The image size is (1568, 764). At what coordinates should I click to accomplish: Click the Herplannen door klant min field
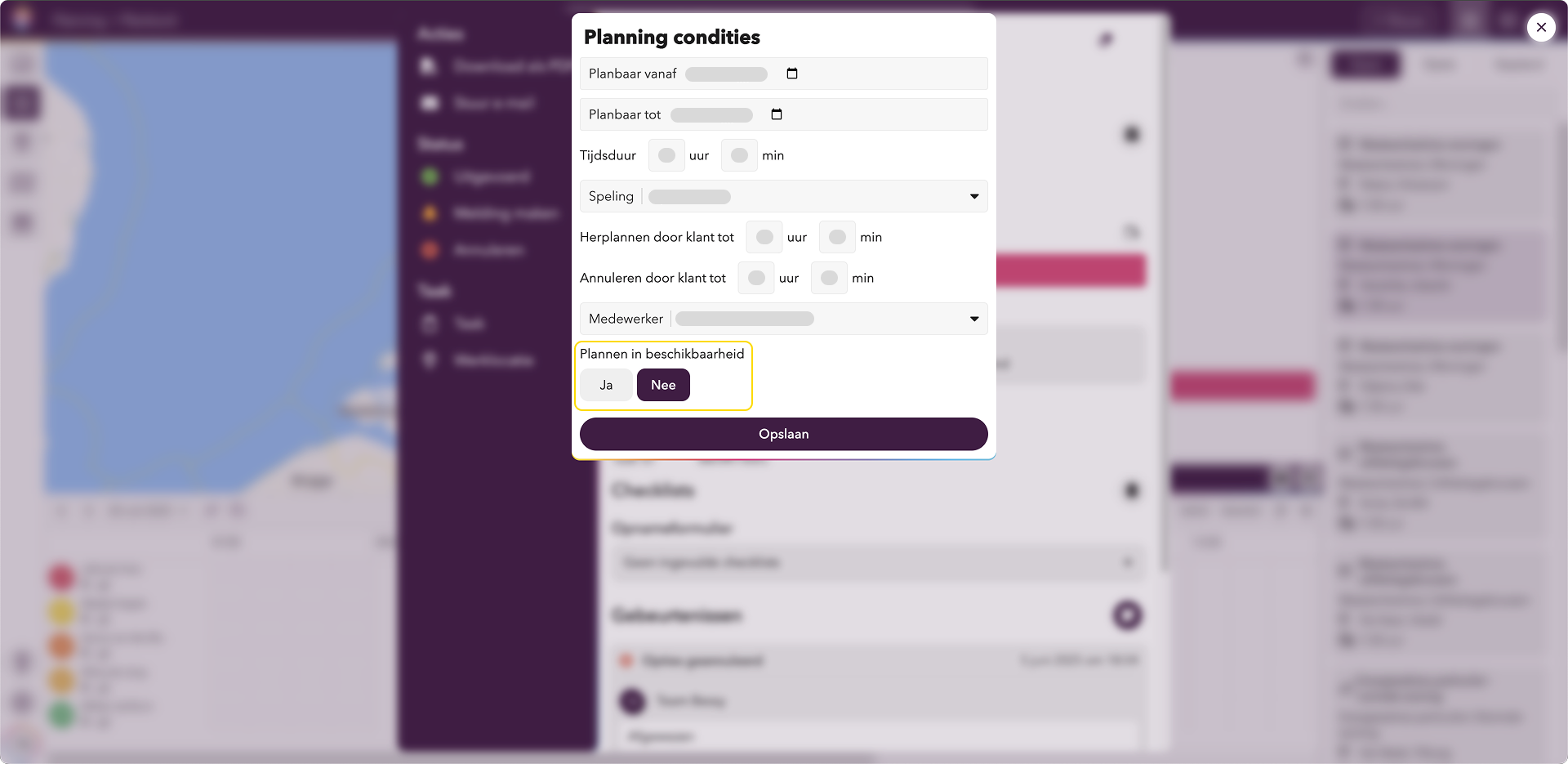837,237
